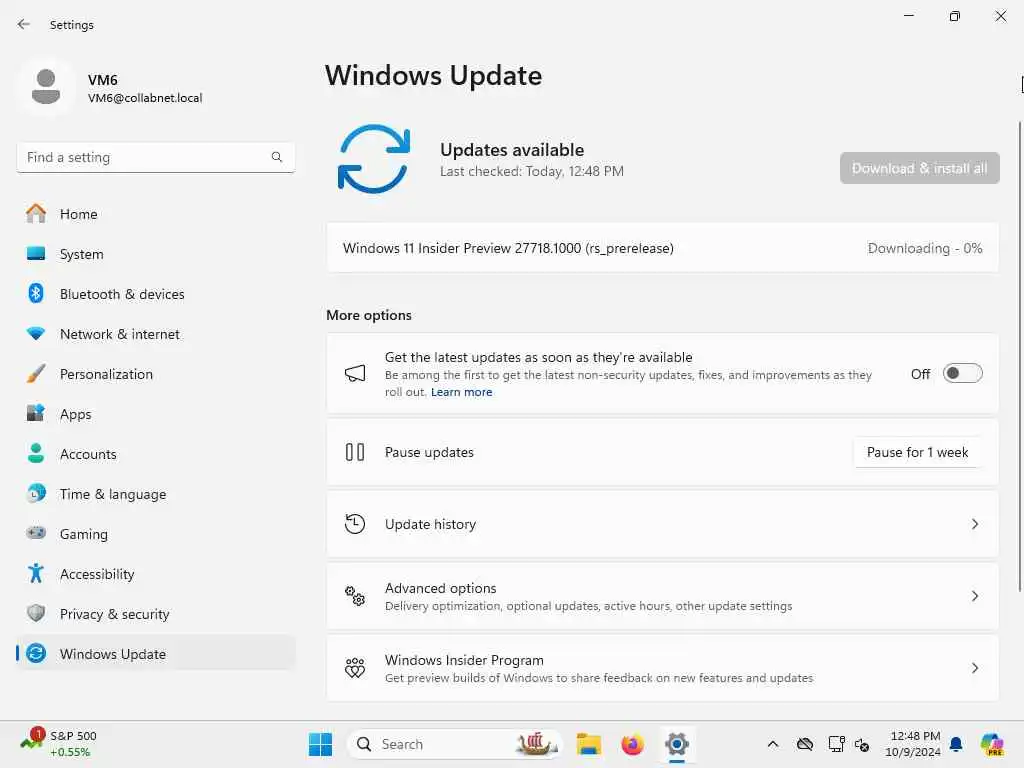The image size is (1024, 768).
Task: Launch Firefox from the taskbar
Action: 632,744
